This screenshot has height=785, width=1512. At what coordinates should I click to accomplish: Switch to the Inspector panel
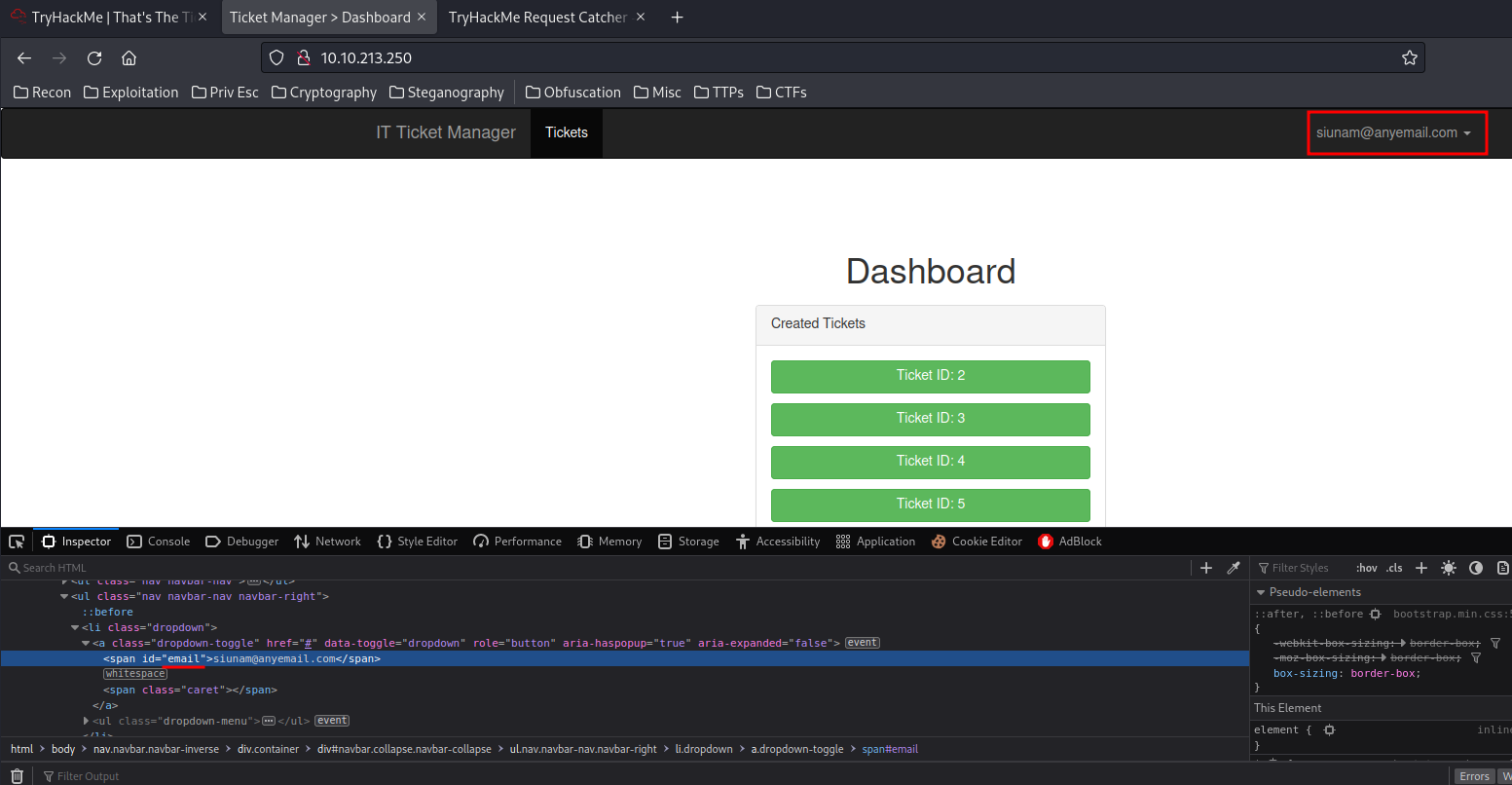pyautogui.click(x=76, y=542)
